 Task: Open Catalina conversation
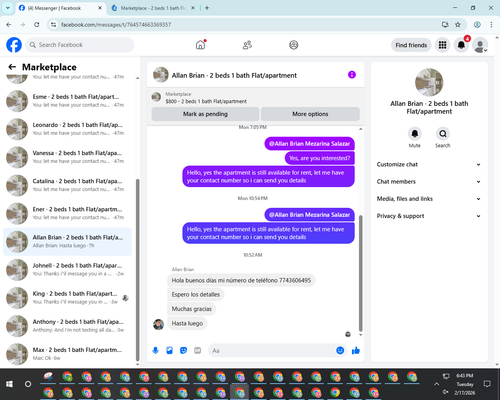click(67, 185)
